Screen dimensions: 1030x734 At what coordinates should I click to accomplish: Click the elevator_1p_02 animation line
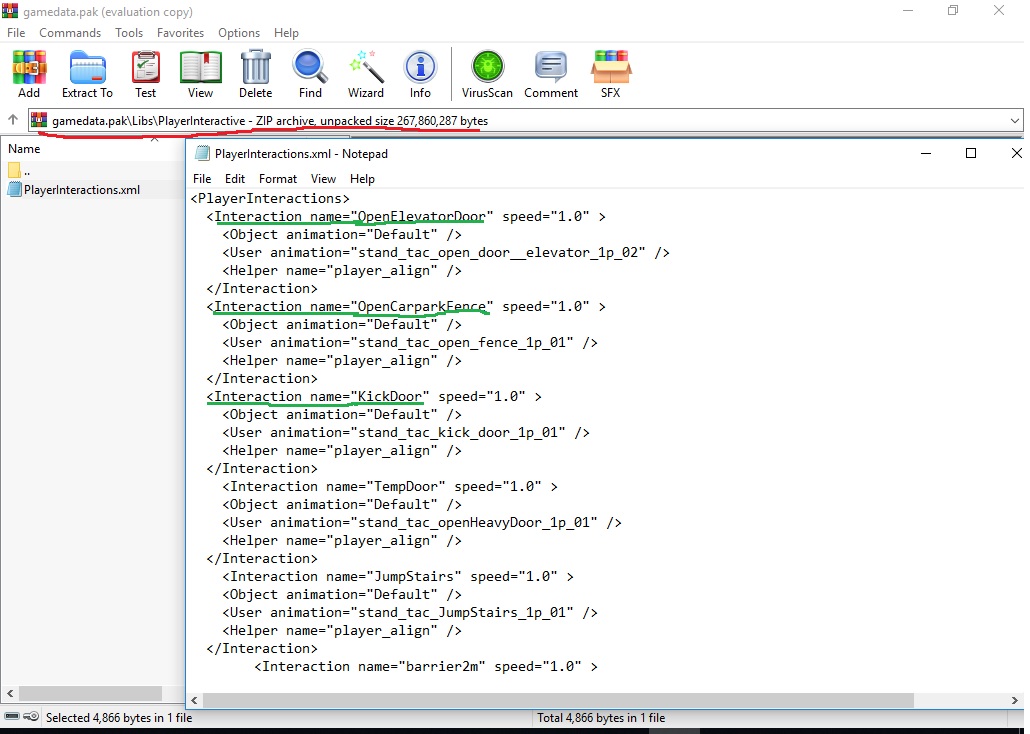446,253
